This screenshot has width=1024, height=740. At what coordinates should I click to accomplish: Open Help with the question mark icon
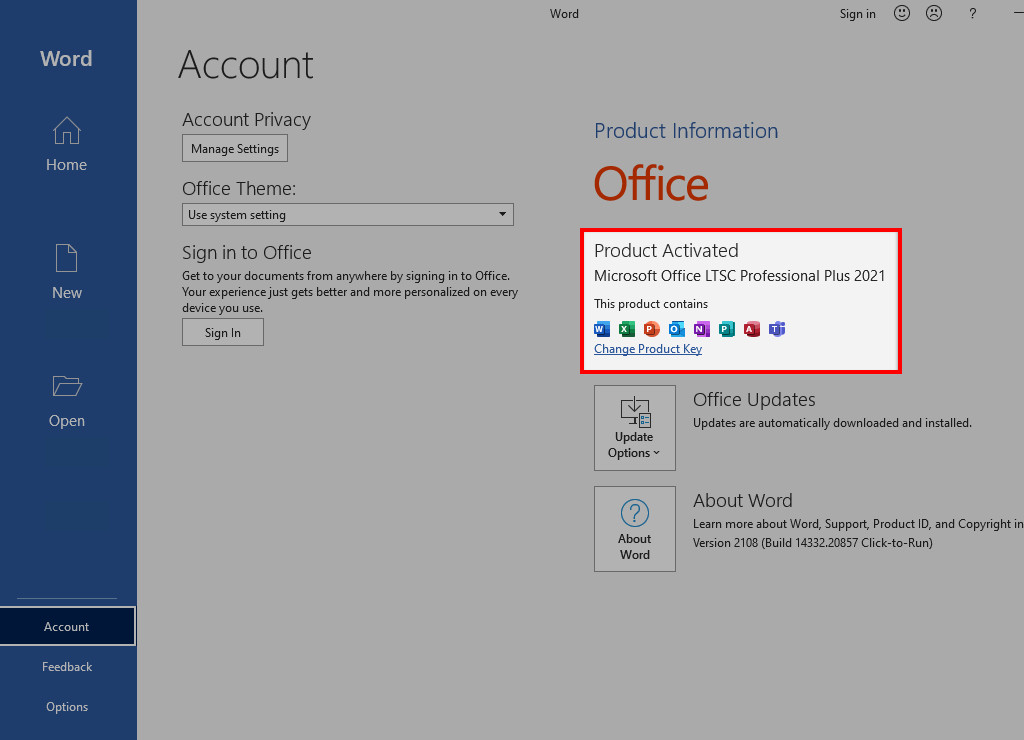[972, 14]
